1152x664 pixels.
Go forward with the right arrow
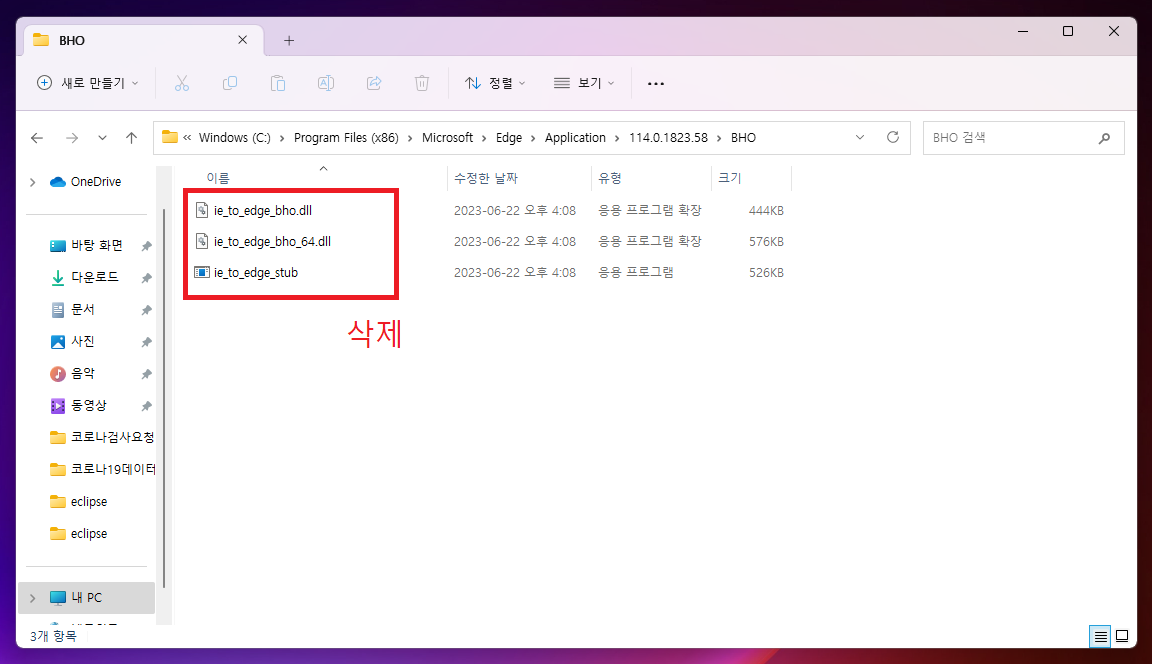click(71, 138)
